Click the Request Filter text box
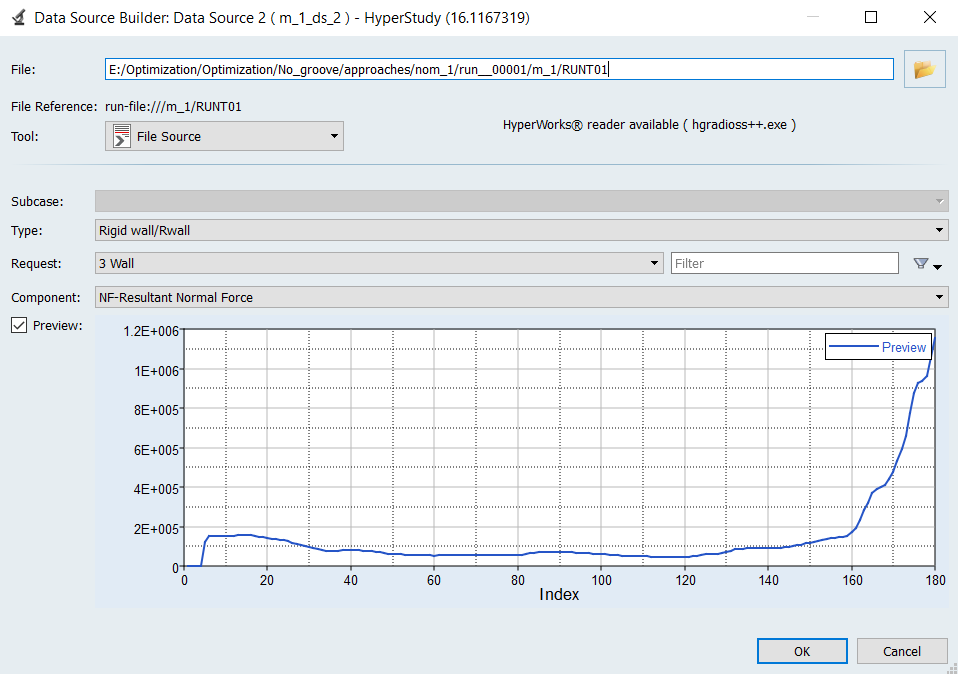This screenshot has width=958, height=674. [784, 263]
